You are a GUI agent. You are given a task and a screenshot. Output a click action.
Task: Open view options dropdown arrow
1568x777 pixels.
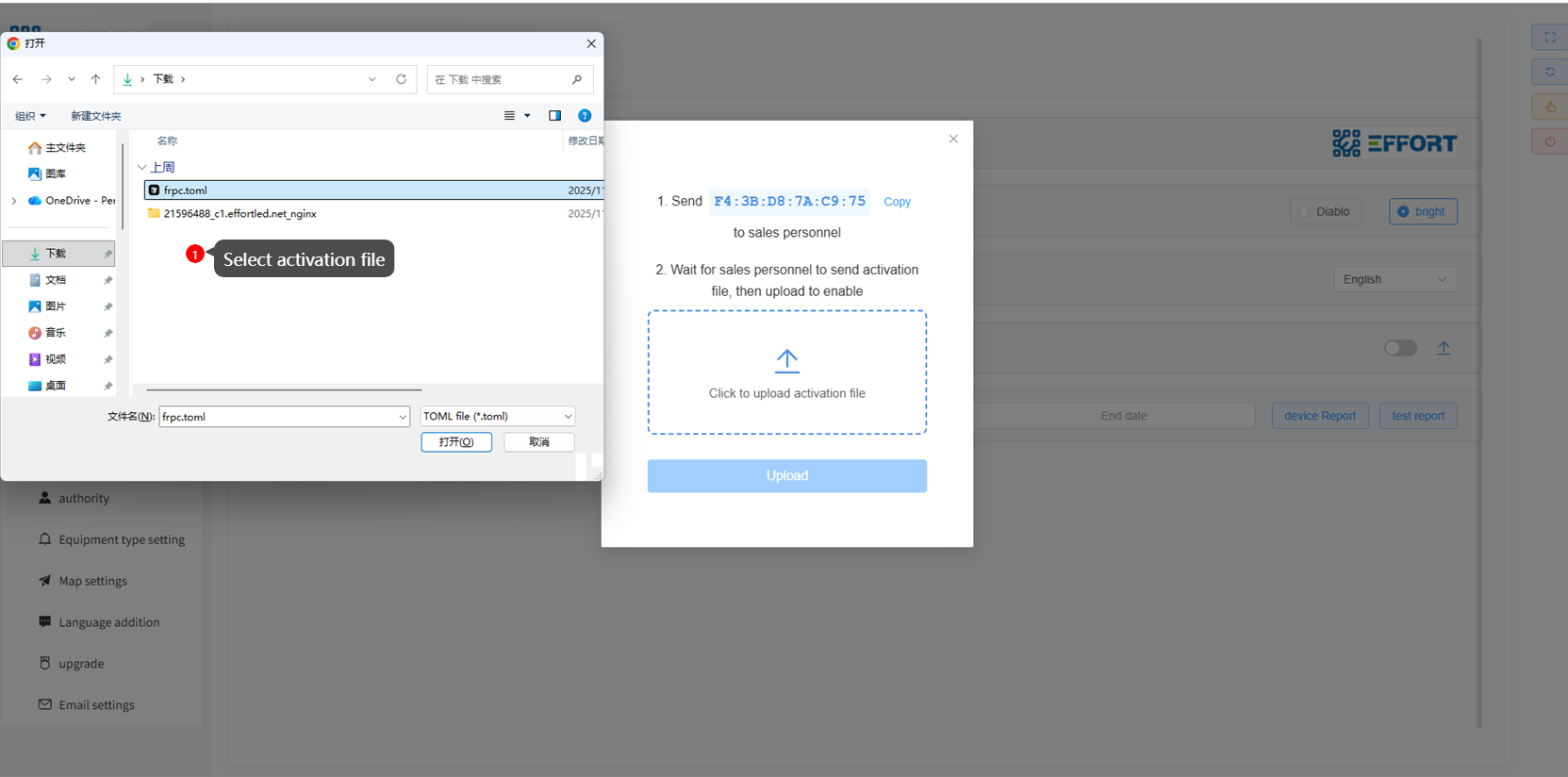click(x=527, y=116)
